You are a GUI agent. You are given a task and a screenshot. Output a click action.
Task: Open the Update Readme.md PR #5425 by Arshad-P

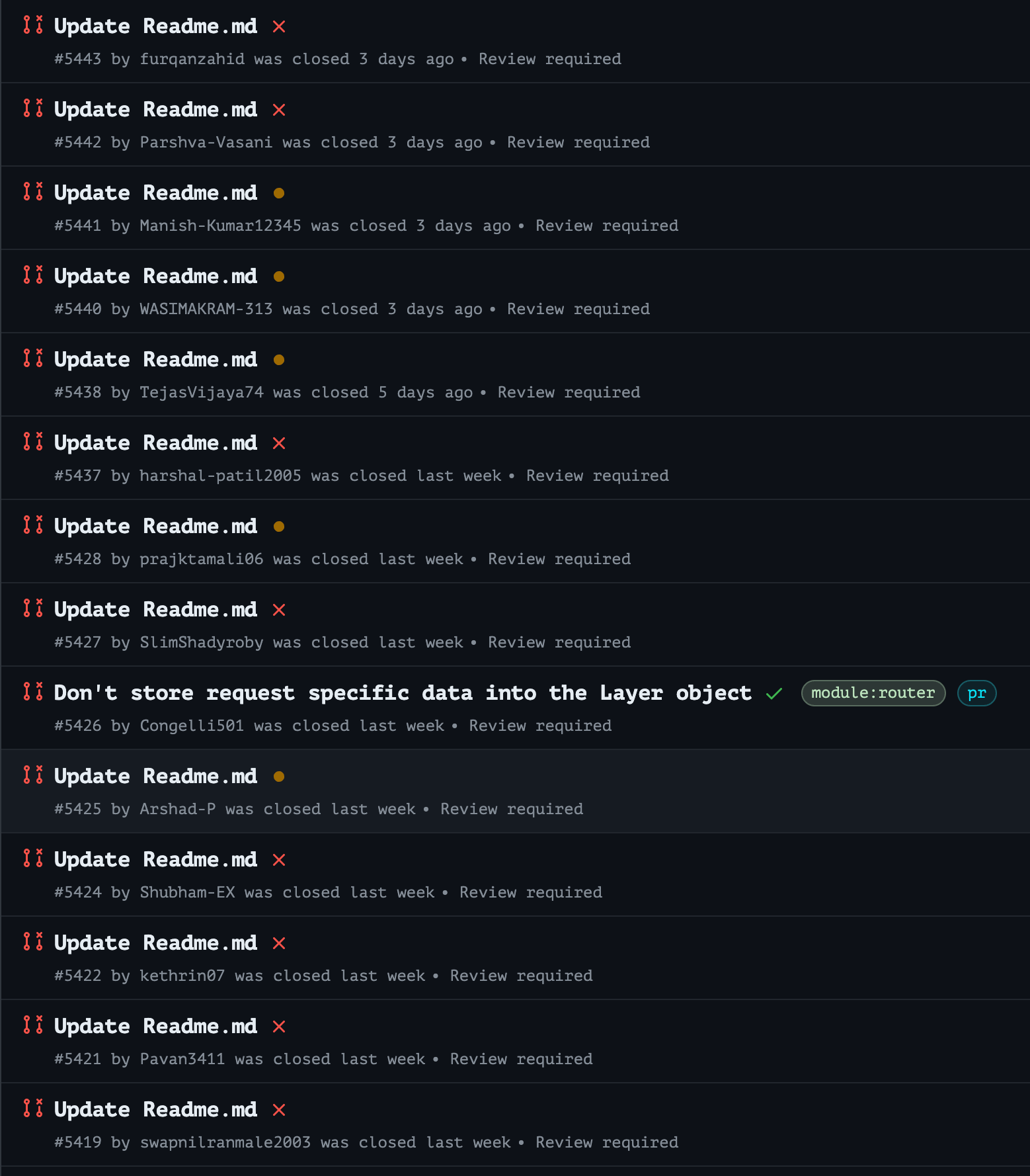point(155,776)
